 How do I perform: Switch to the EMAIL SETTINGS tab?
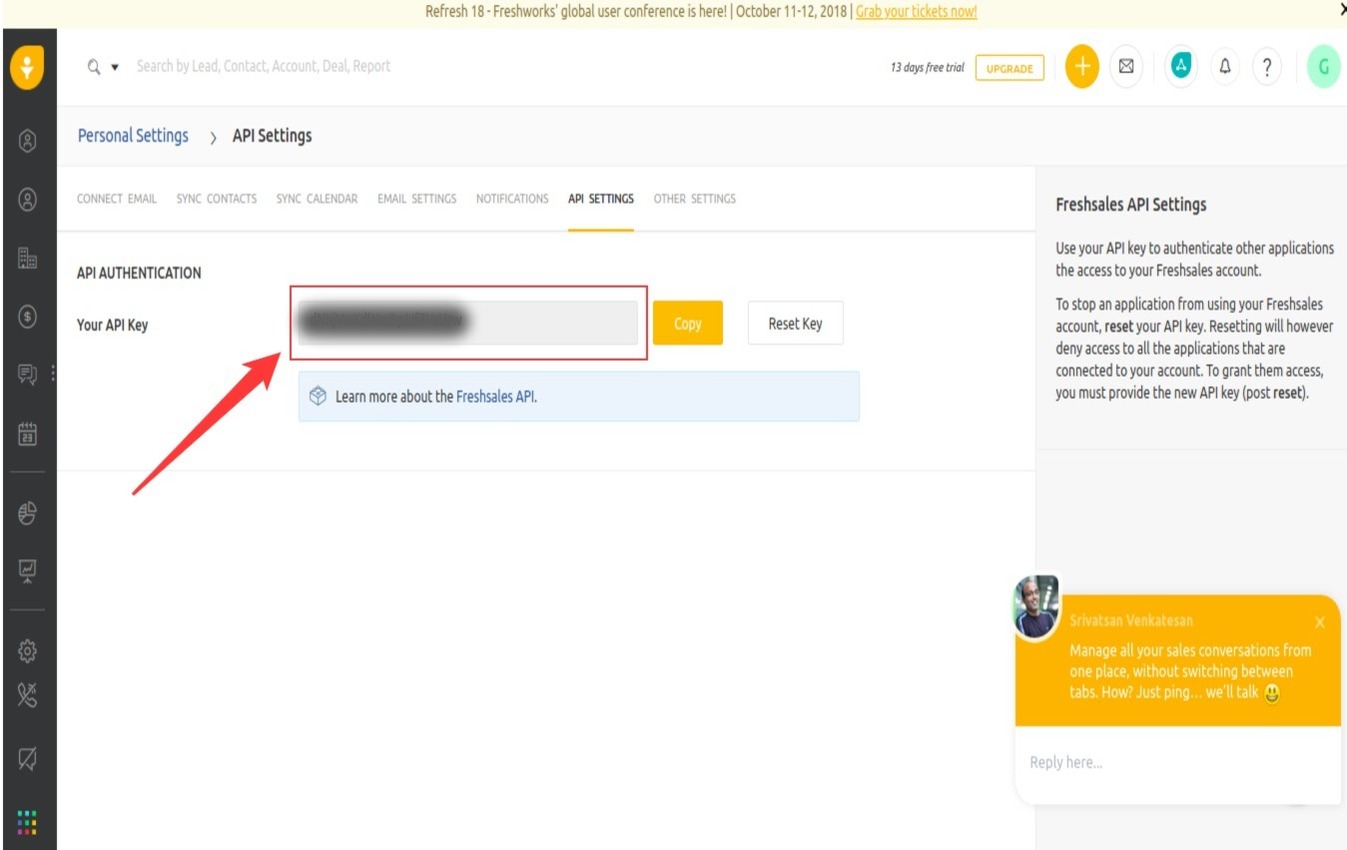click(x=417, y=198)
